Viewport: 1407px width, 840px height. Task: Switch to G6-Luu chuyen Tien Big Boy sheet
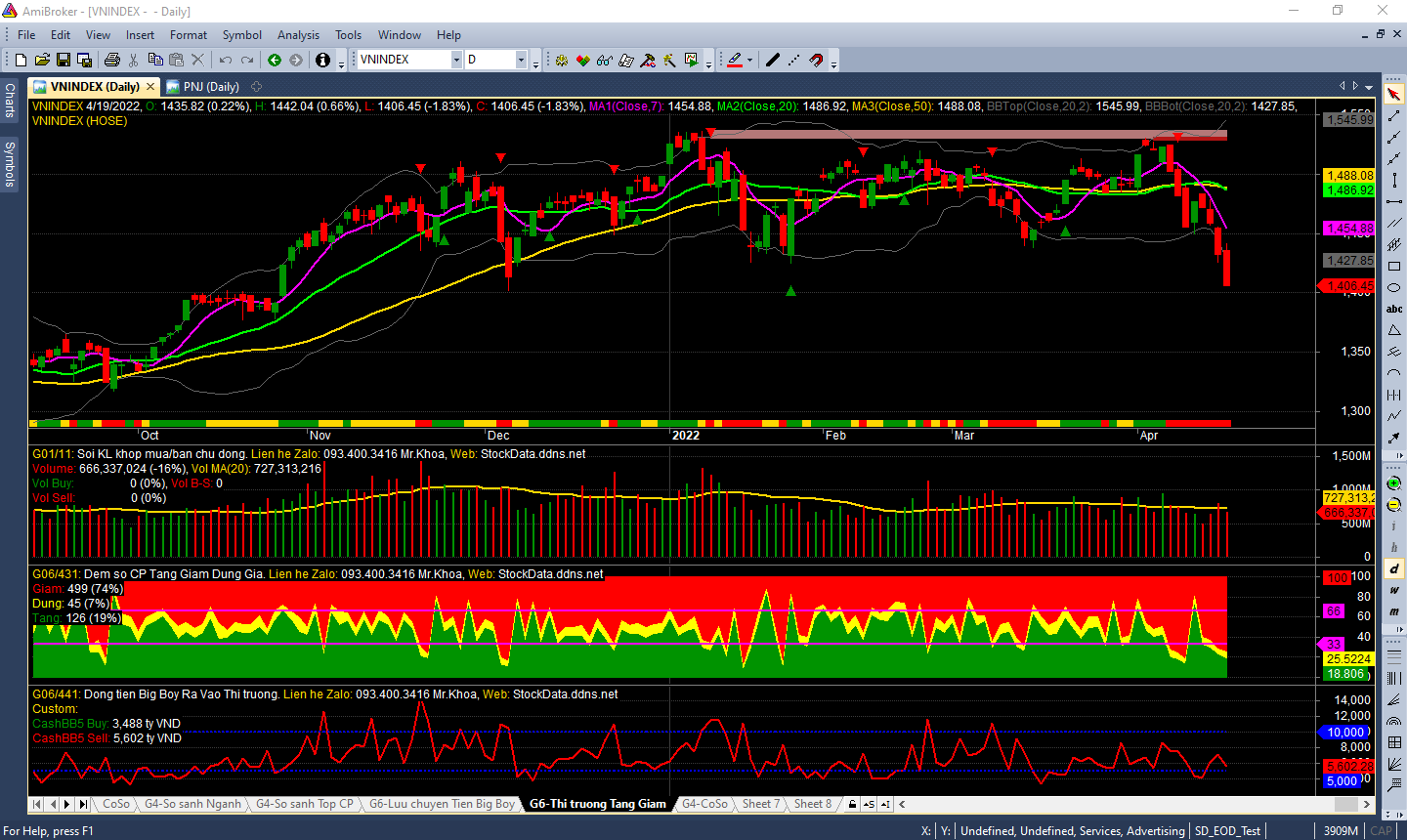[x=442, y=804]
